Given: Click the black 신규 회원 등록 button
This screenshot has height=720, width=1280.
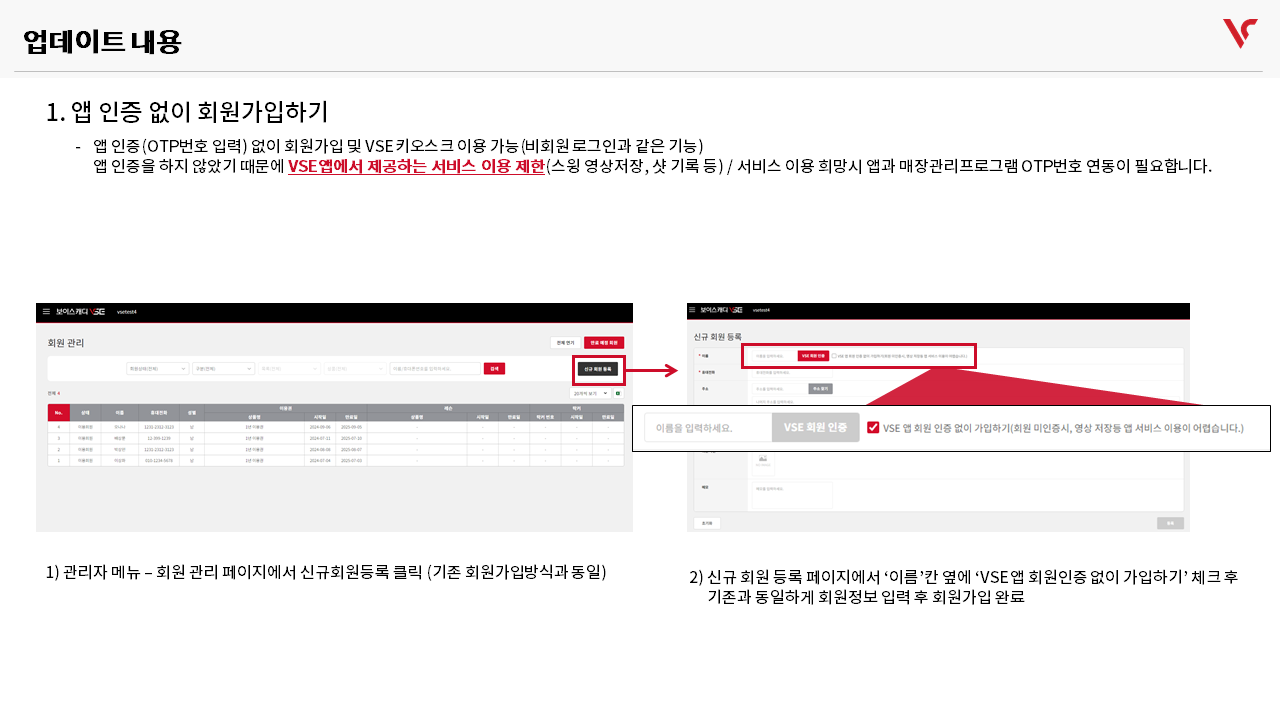Looking at the screenshot, I should 599,369.
